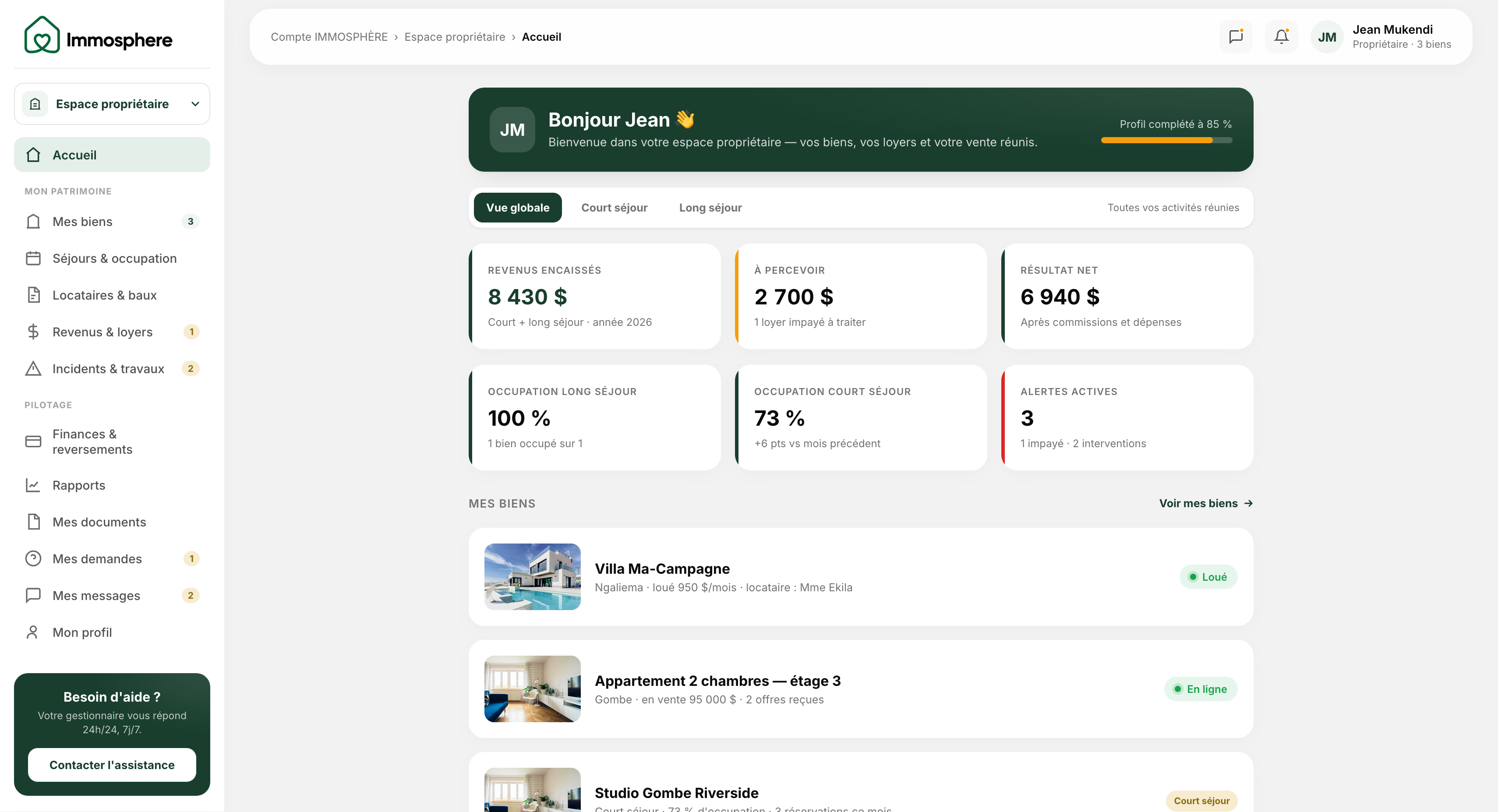Click the speech bubble icon for Mes messages
Image resolution: width=1498 pixels, height=812 pixels.
[33, 596]
